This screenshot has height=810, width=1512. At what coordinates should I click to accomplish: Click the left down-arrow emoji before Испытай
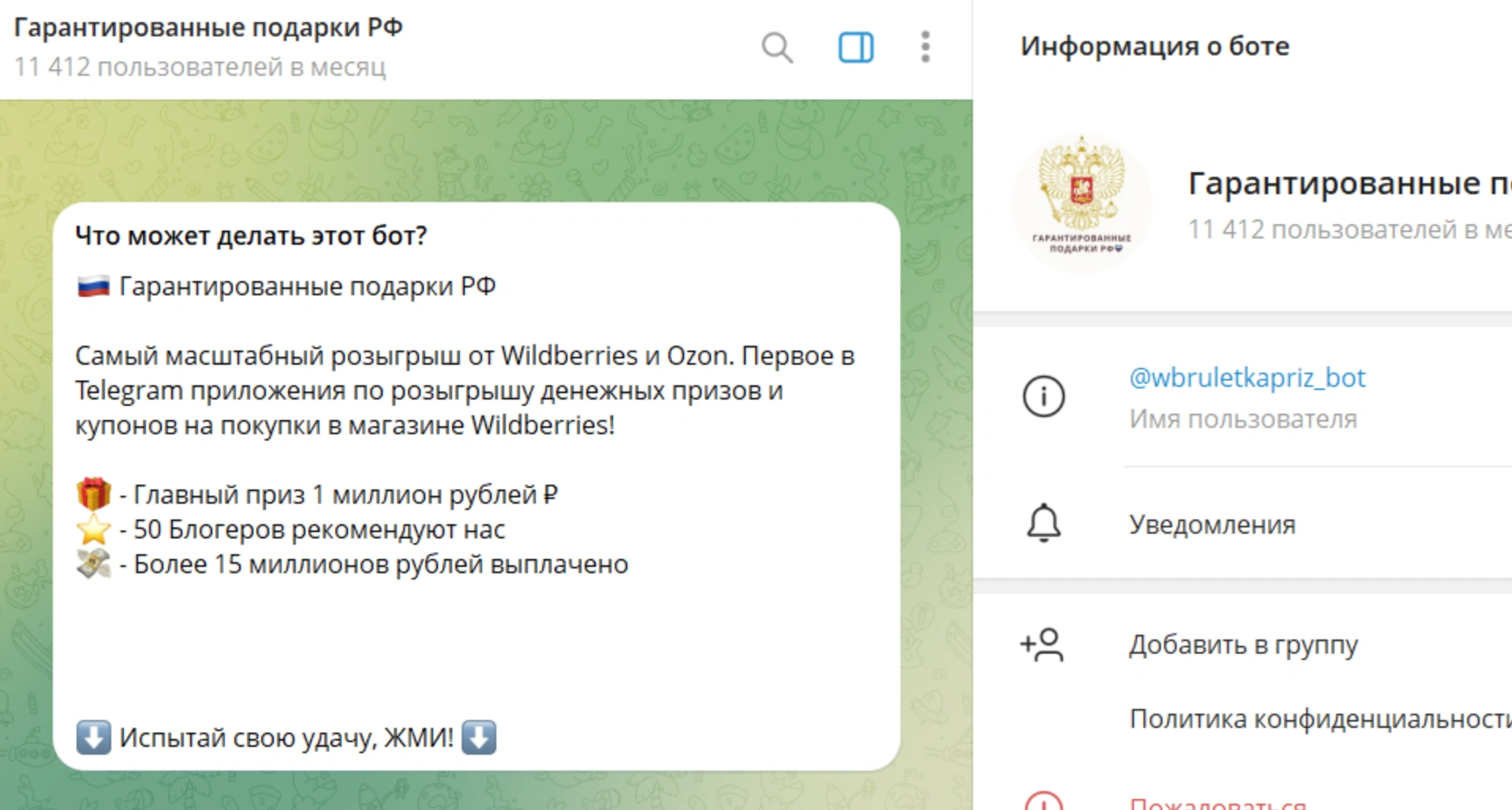(93, 737)
